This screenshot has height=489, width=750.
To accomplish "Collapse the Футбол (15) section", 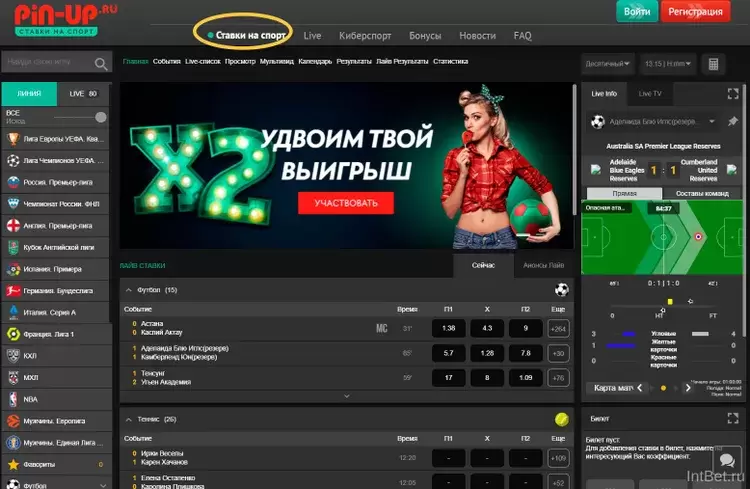I will click(x=129, y=290).
